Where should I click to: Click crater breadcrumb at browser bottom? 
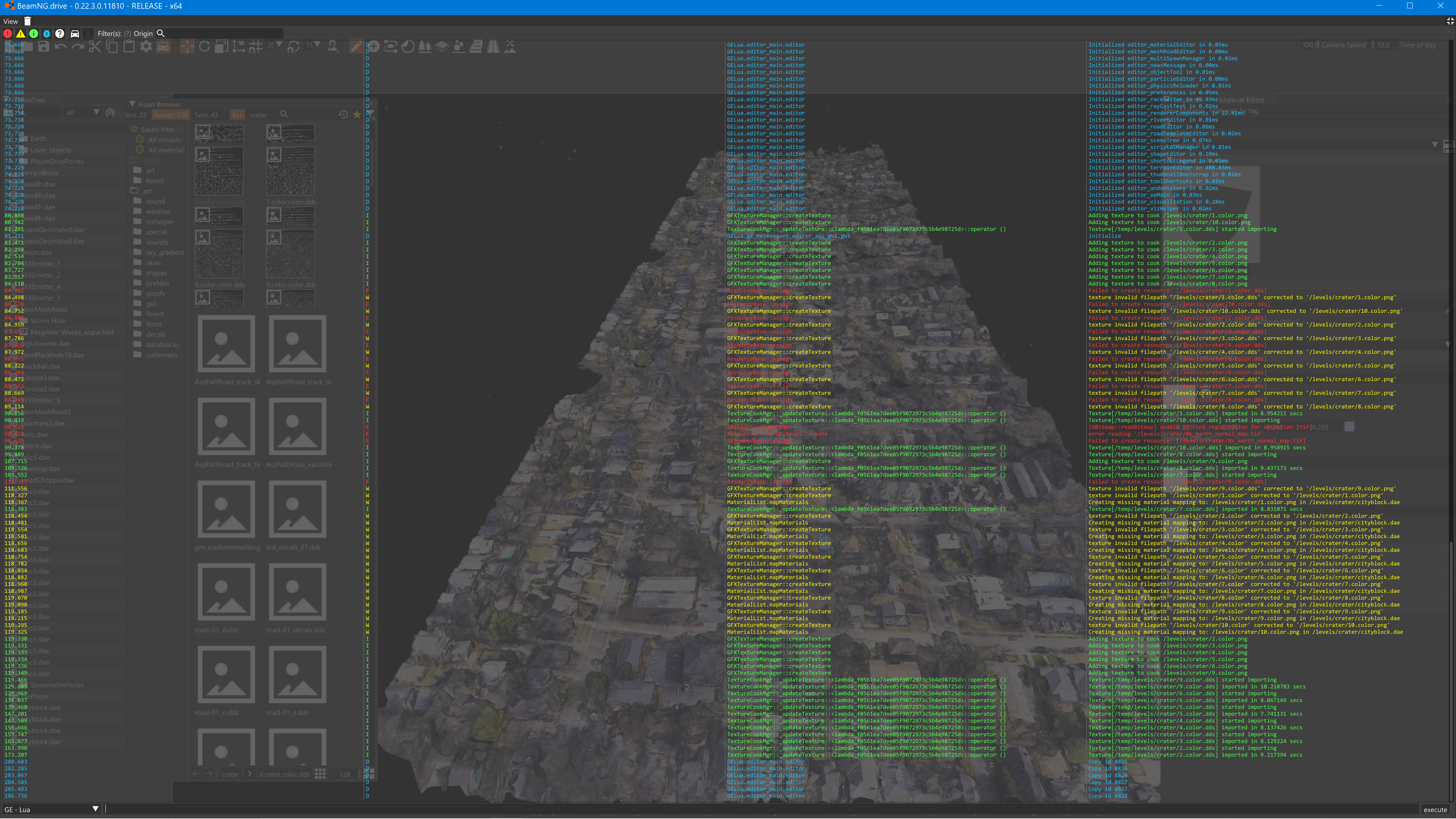pyautogui.click(x=230, y=774)
